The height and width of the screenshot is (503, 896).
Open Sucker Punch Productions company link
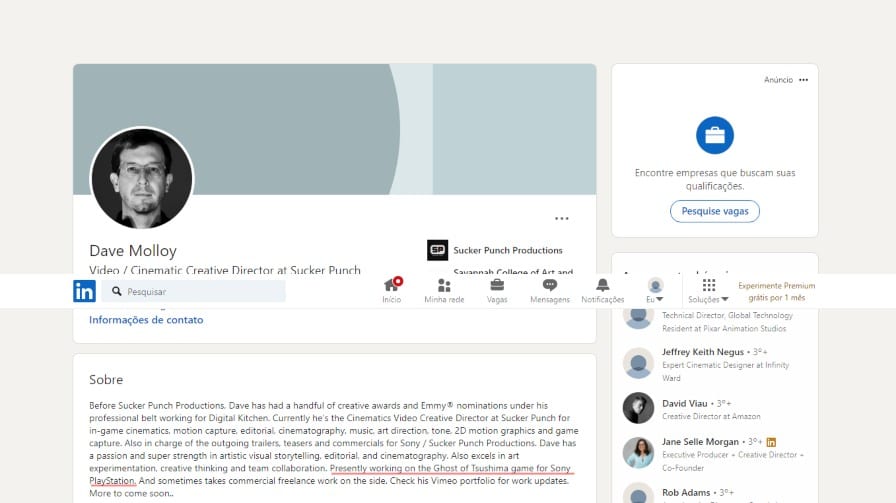point(508,250)
